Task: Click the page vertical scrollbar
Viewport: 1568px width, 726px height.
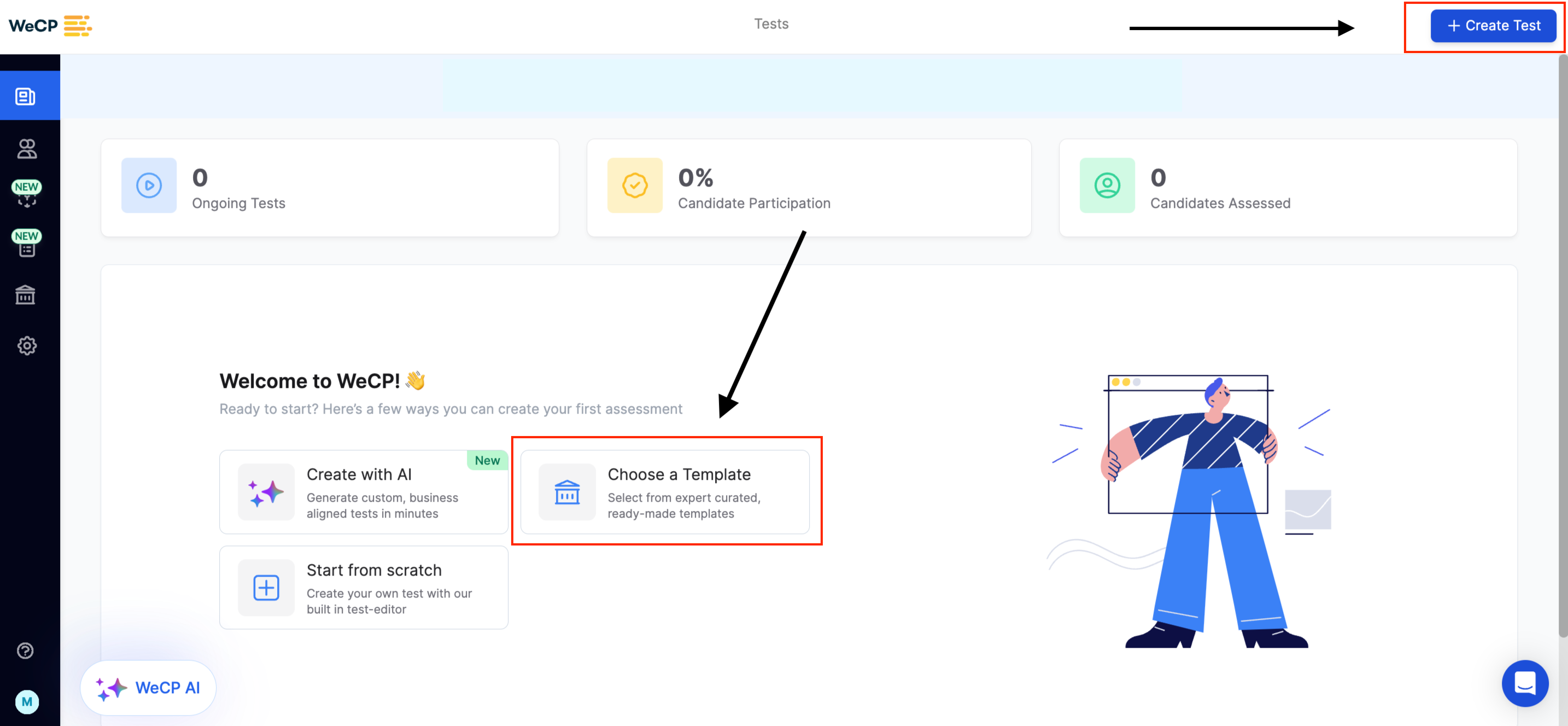Action: 1562,346
